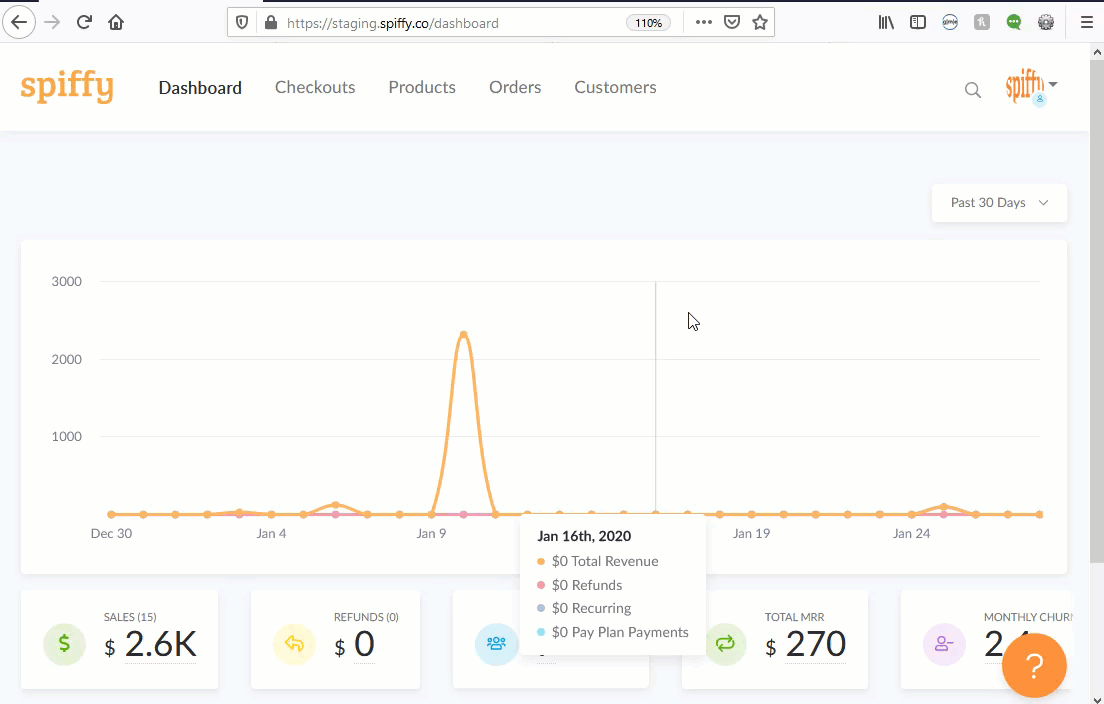Viewport: 1104px width, 704px height.
Task: Click the green dollar Sales icon
Action: [64, 643]
